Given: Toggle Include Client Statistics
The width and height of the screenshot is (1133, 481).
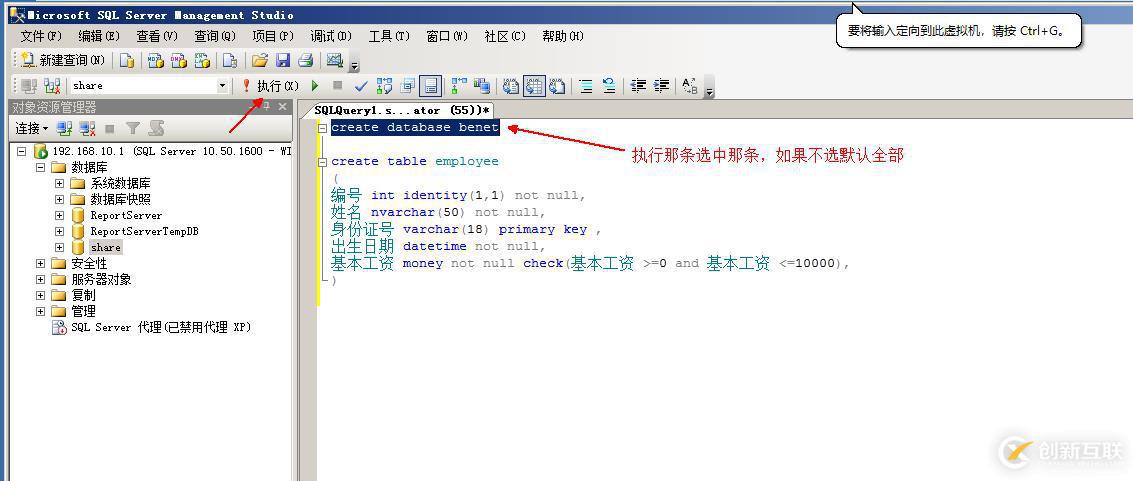Looking at the screenshot, I should 482,86.
